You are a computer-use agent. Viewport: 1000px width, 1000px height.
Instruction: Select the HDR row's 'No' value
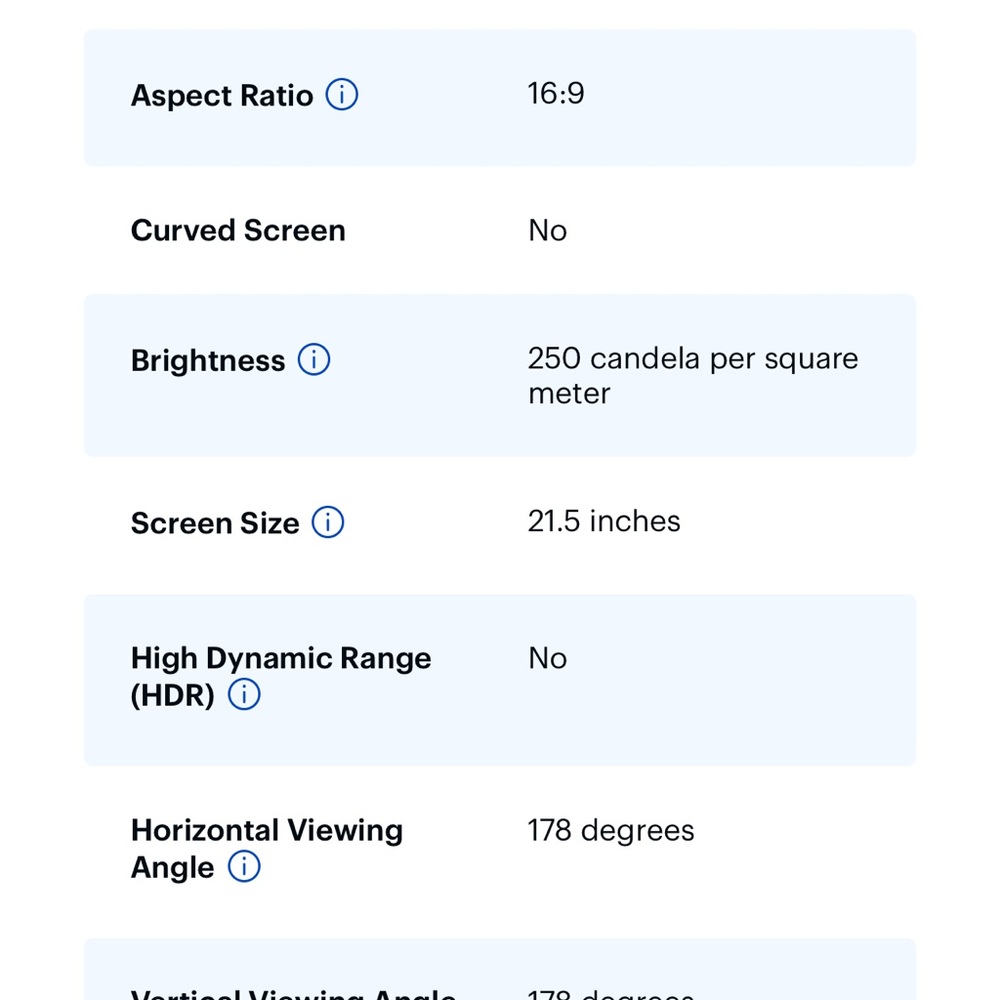pyautogui.click(x=547, y=658)
